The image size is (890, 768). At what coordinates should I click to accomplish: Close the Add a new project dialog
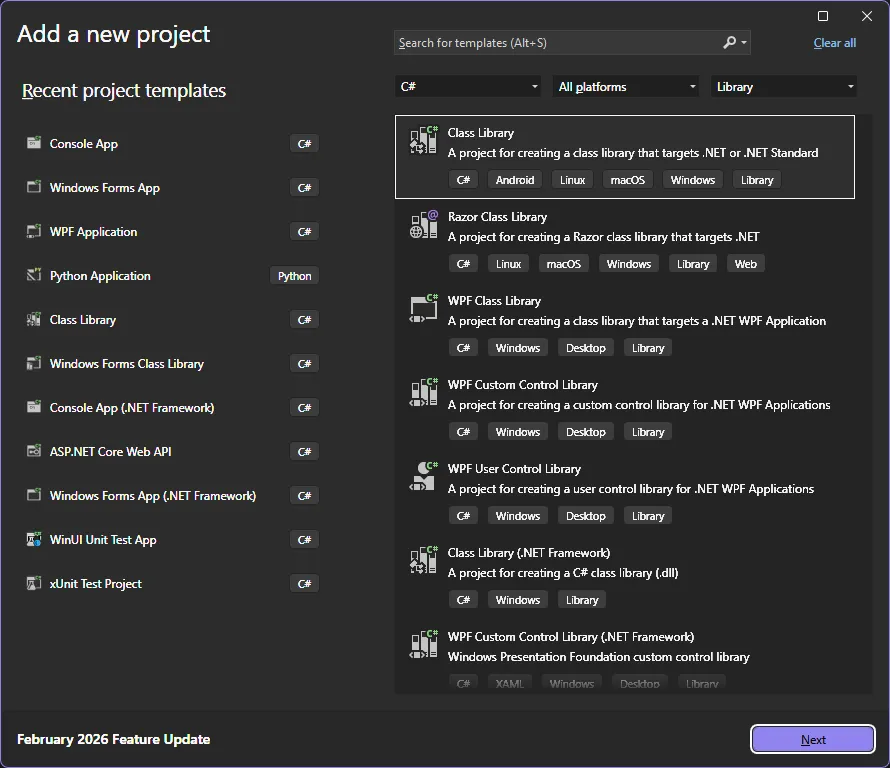click(867, 16)
